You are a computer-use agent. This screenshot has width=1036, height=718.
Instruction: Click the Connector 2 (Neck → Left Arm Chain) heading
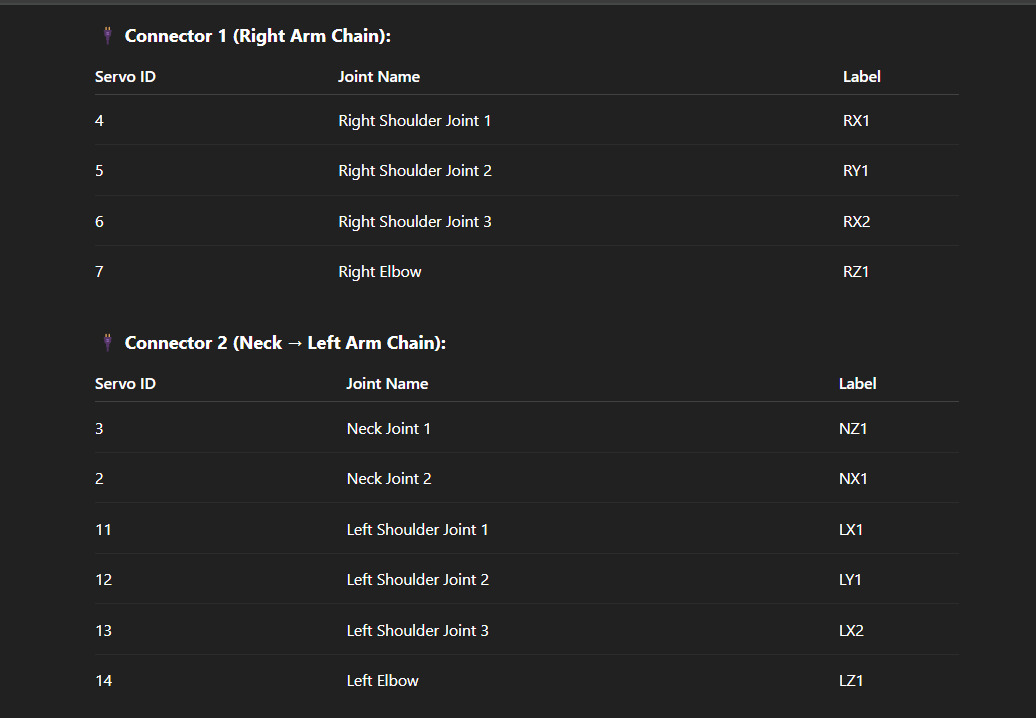285,343
